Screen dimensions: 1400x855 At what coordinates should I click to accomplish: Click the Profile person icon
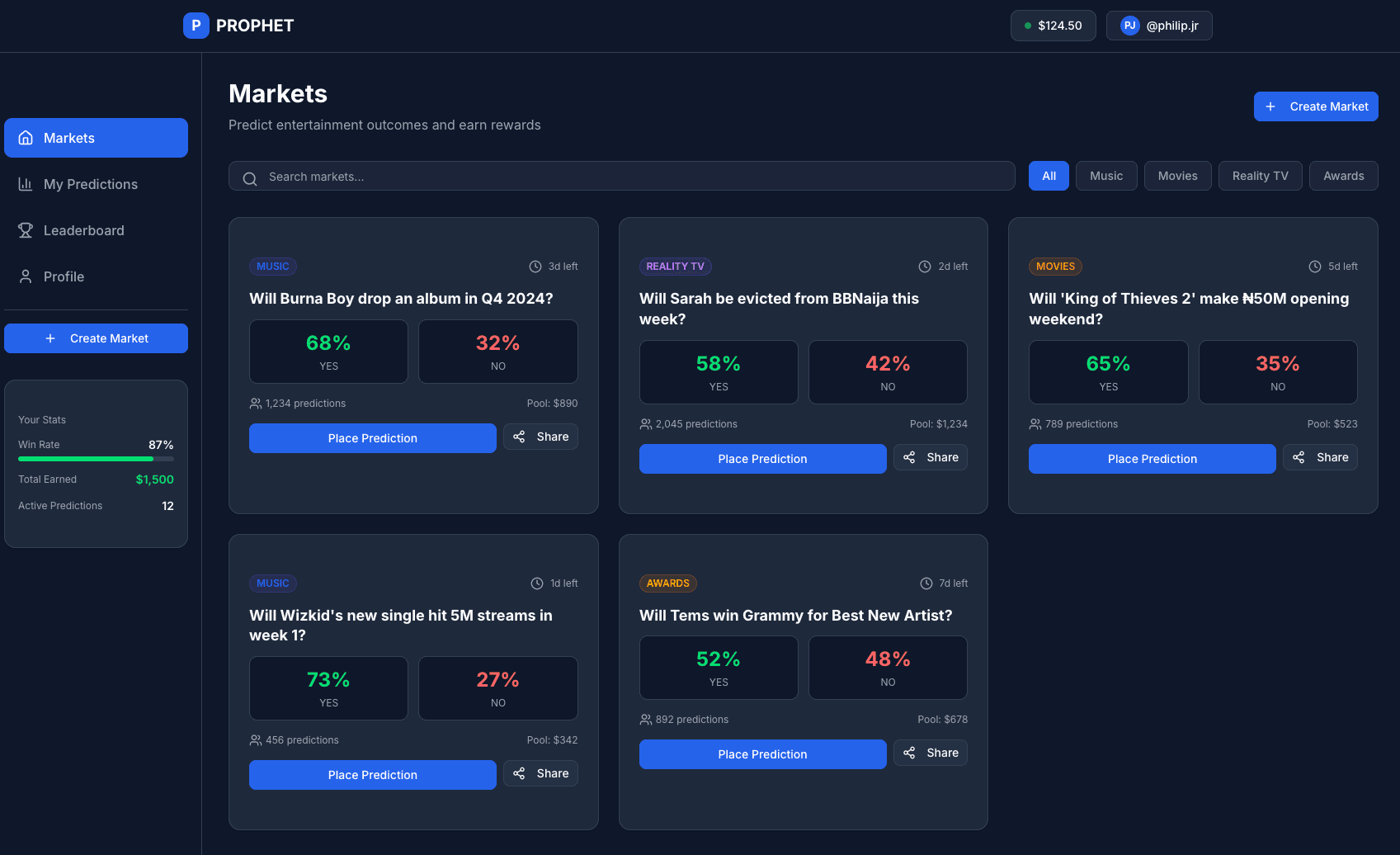point(26,277)
